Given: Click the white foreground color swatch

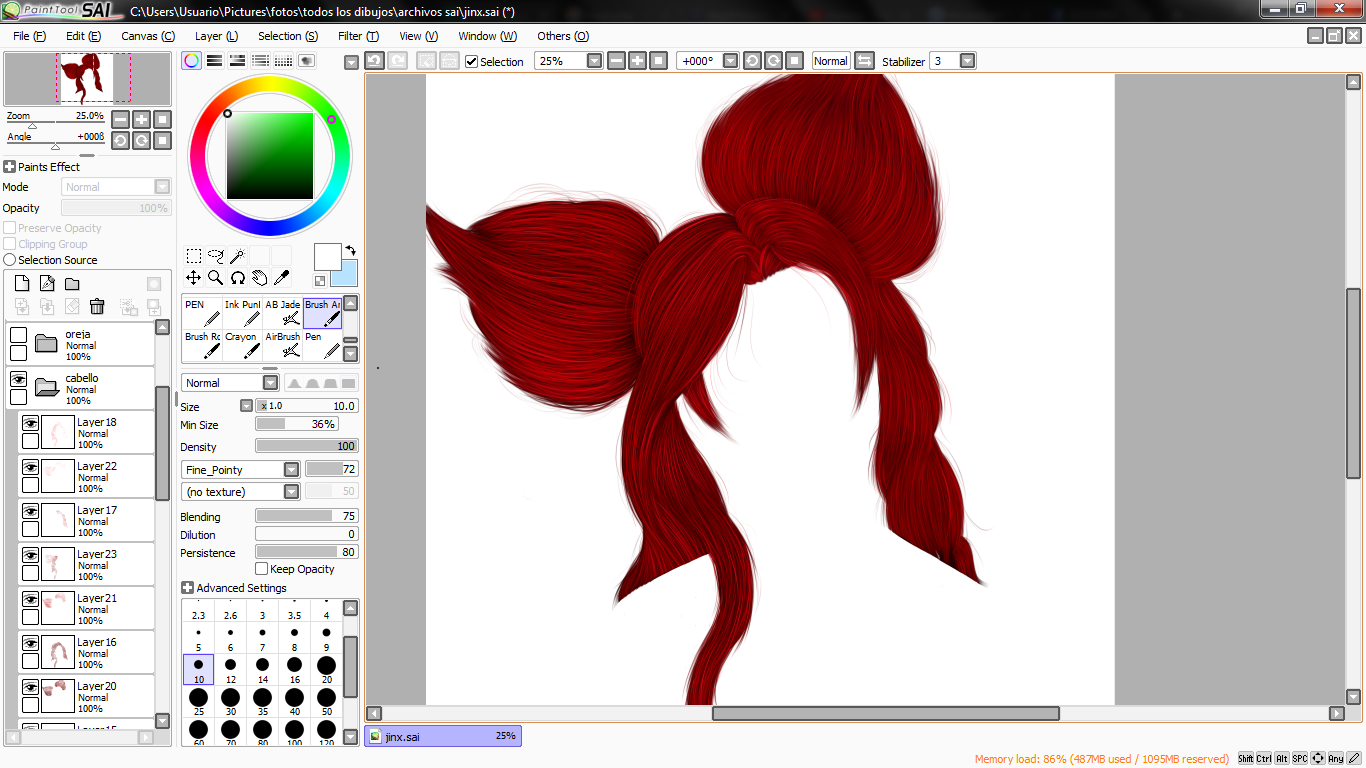Looking at the screenshot, I should tap(327, 257).
